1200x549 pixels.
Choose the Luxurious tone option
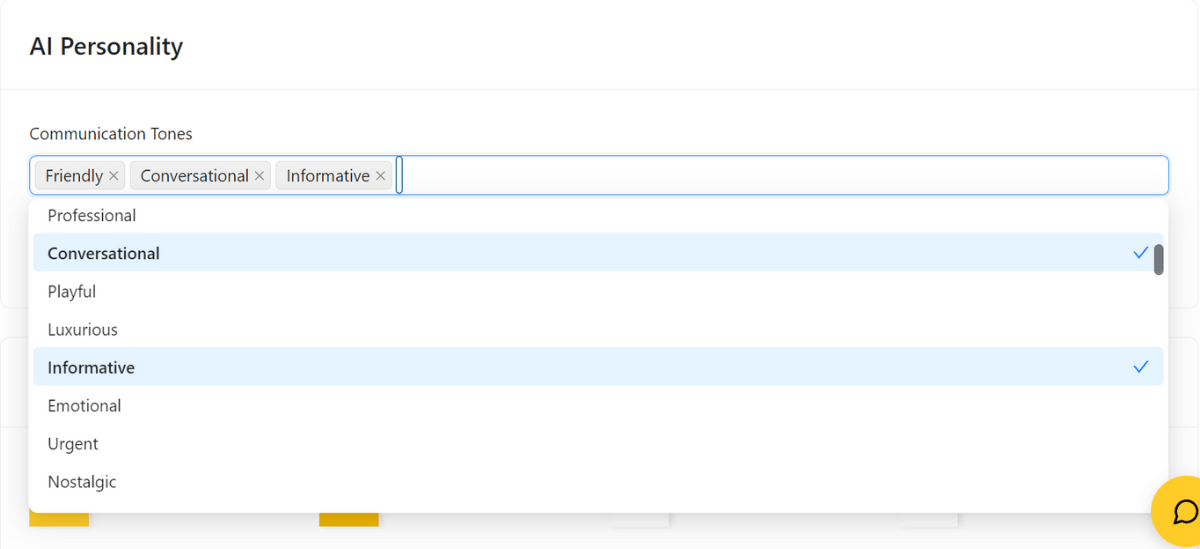[x=598, y=329]
